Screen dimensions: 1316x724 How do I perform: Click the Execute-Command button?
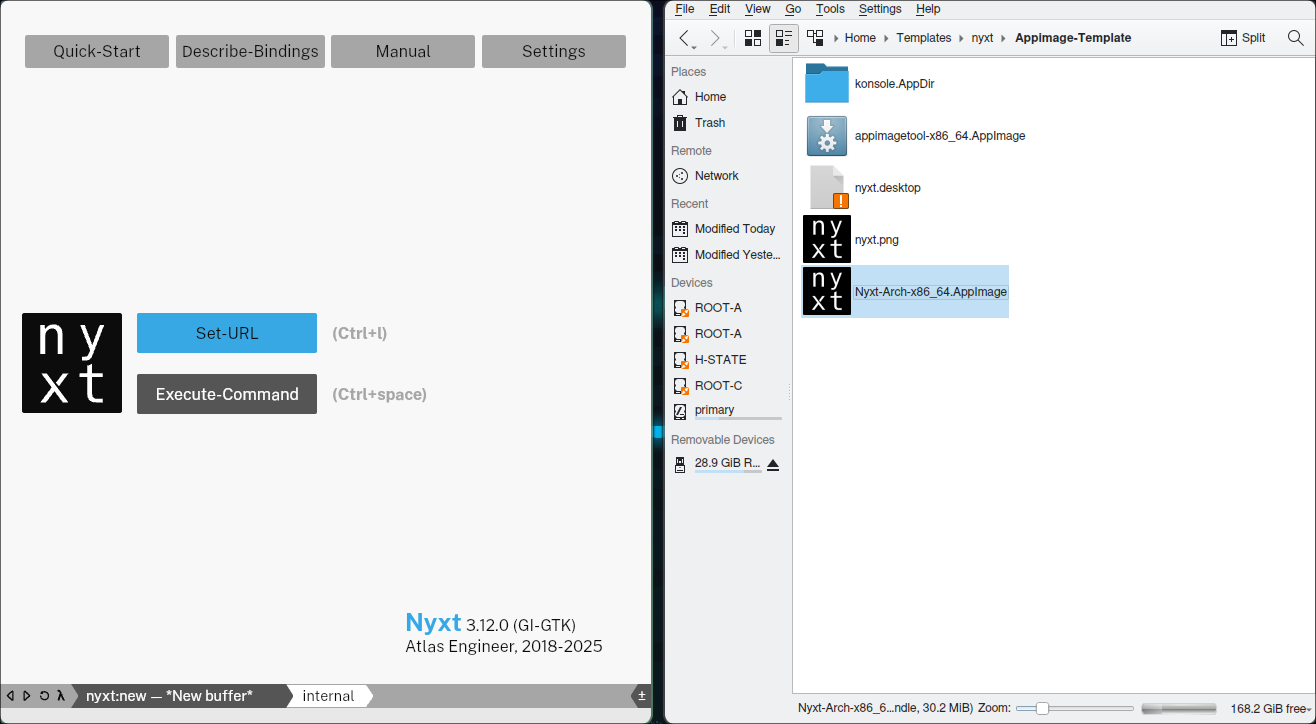[227, 394]
